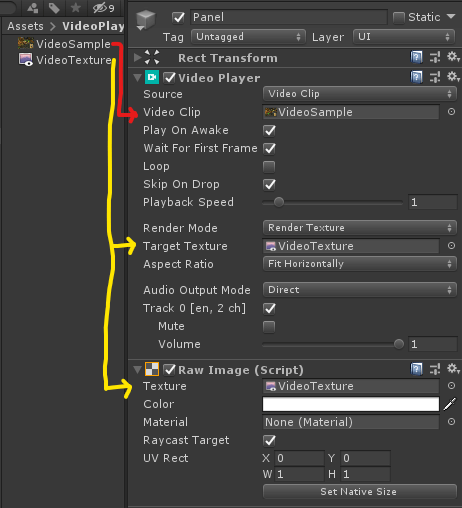Toggle the Static checkbox
This screenshot has height=508, width=462.
[399, 17]
